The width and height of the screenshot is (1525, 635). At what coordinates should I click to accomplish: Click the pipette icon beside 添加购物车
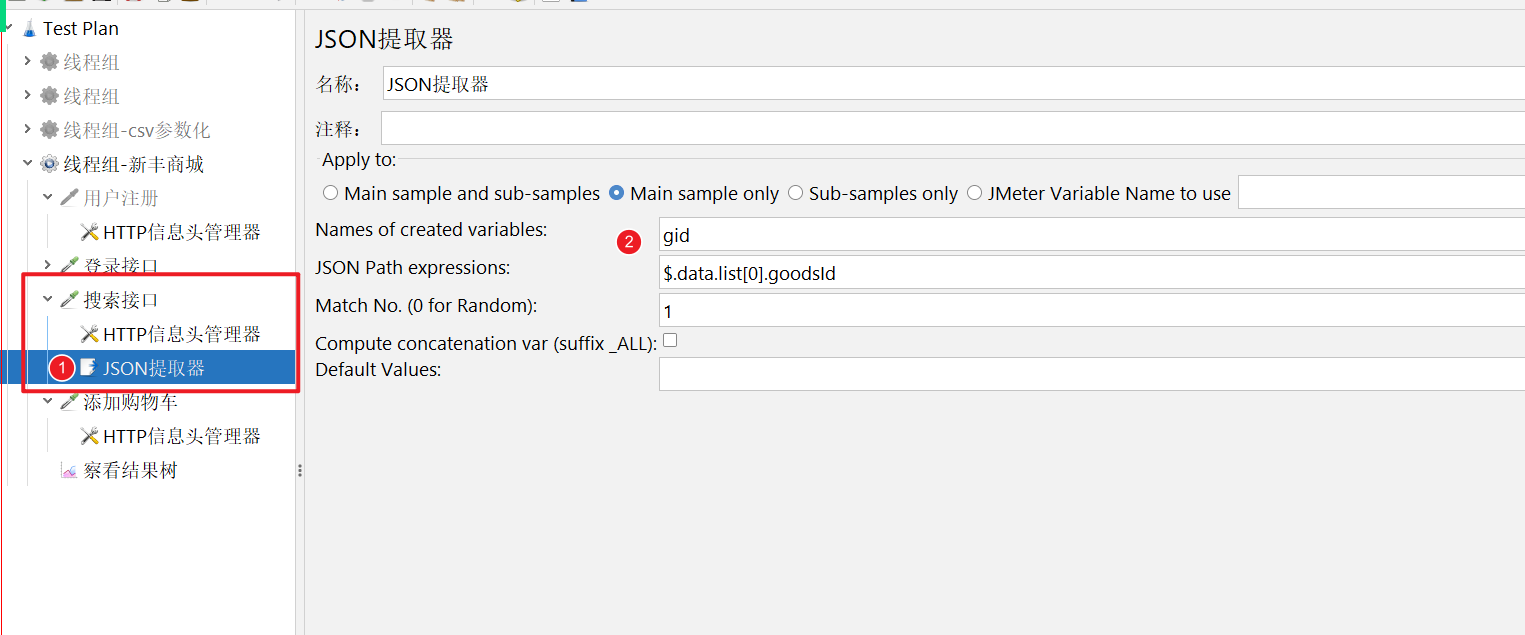click(69, 402)
